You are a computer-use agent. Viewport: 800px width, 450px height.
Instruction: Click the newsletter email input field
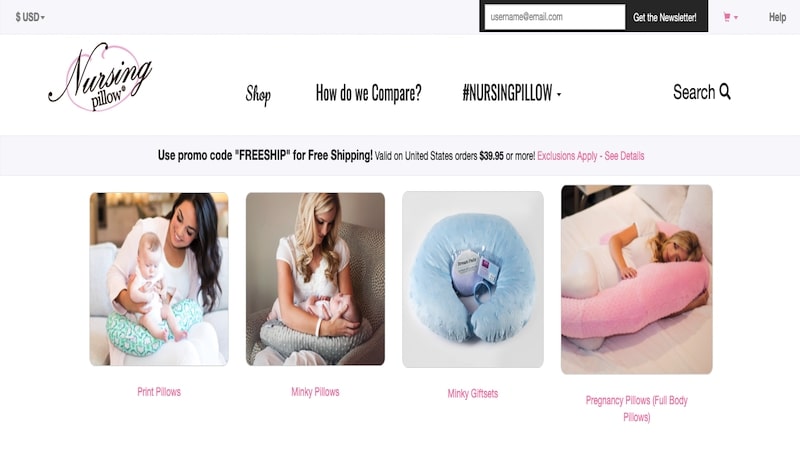pyautogui.click(x=555, y=17)
